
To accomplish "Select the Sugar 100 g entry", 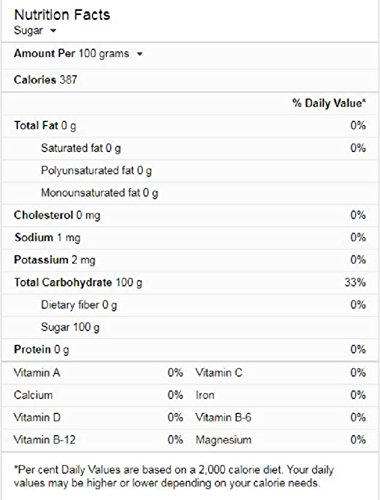I will point(70,327).
